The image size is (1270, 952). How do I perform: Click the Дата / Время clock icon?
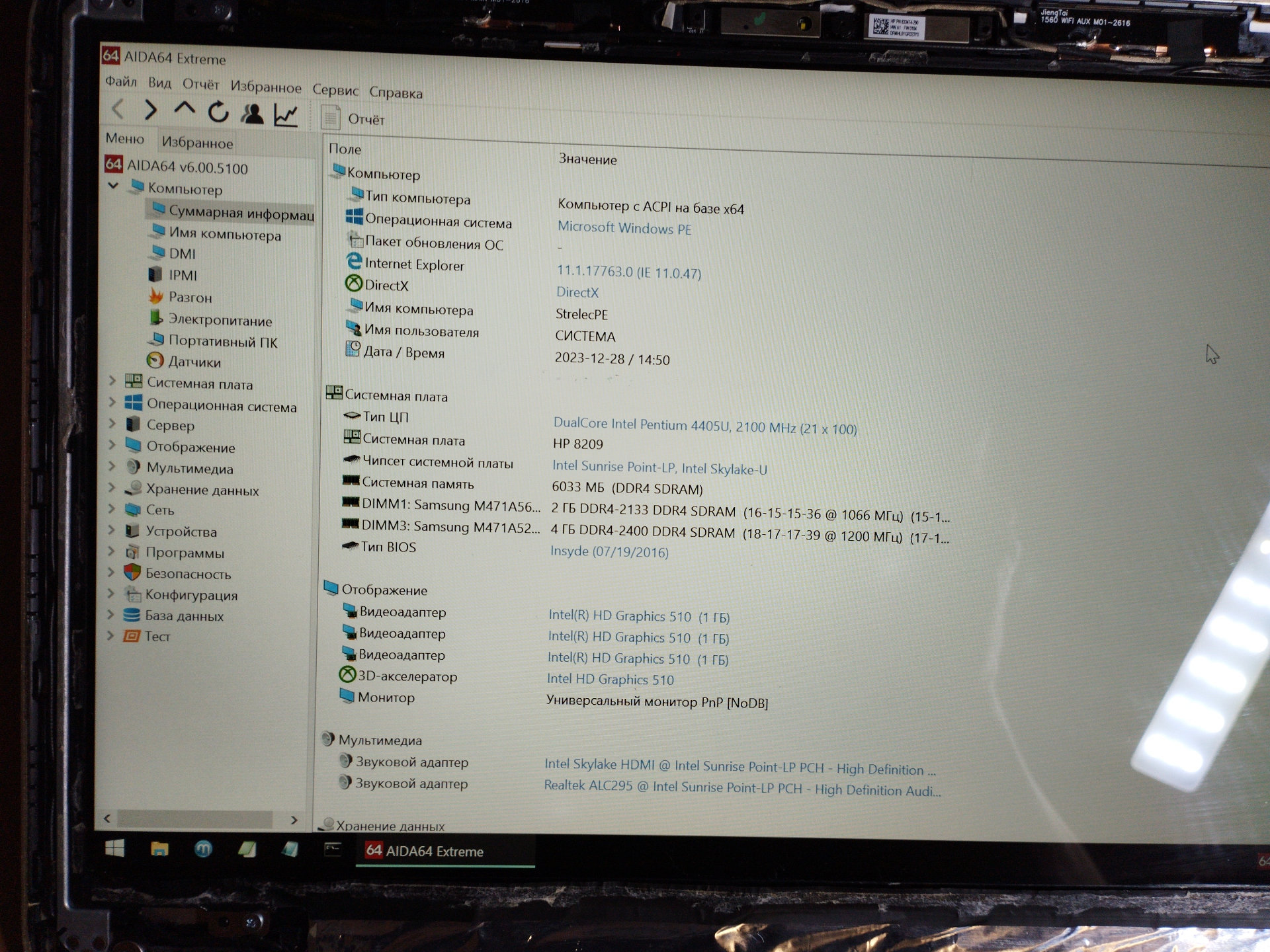click(x=353, y=348)
